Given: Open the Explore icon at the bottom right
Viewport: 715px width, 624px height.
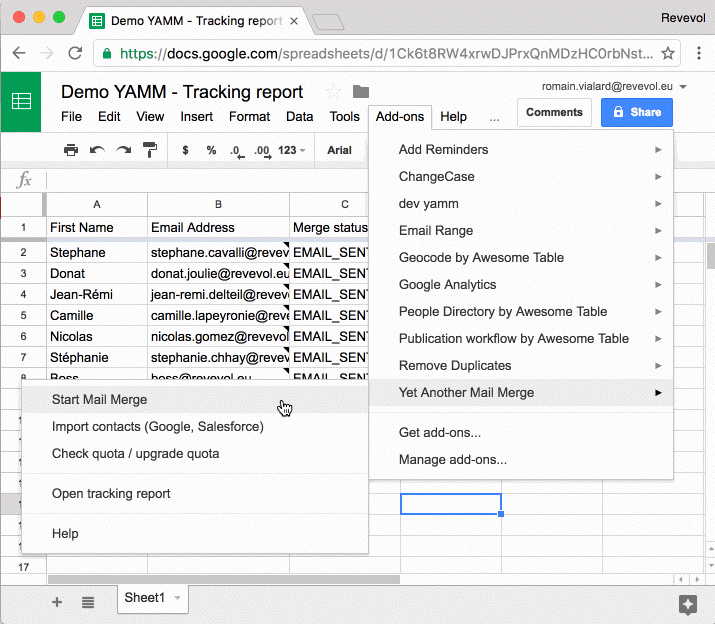Looking at the screenshot, I should tap(687, 603).
